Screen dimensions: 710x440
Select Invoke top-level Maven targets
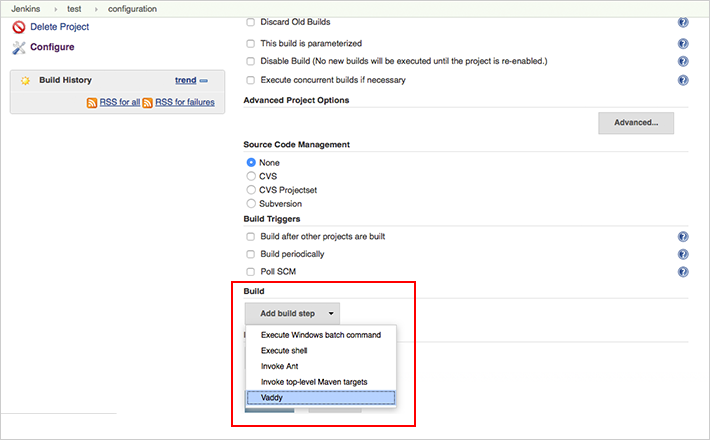pyautogui.click(x=321, y=382)
